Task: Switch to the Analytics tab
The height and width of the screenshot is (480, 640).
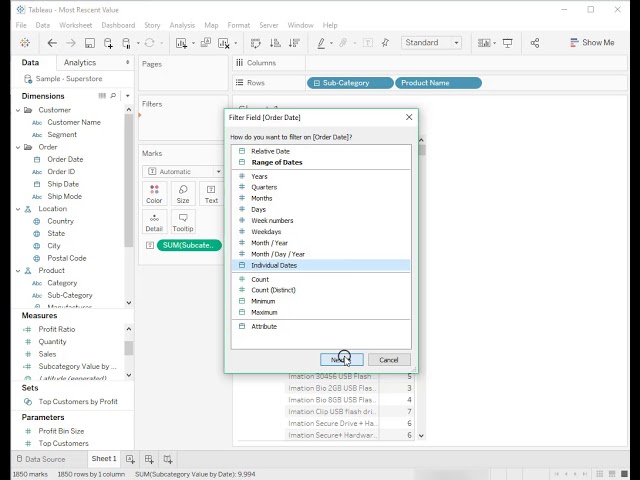Action: pyautogui.click(x=80, y=62)
